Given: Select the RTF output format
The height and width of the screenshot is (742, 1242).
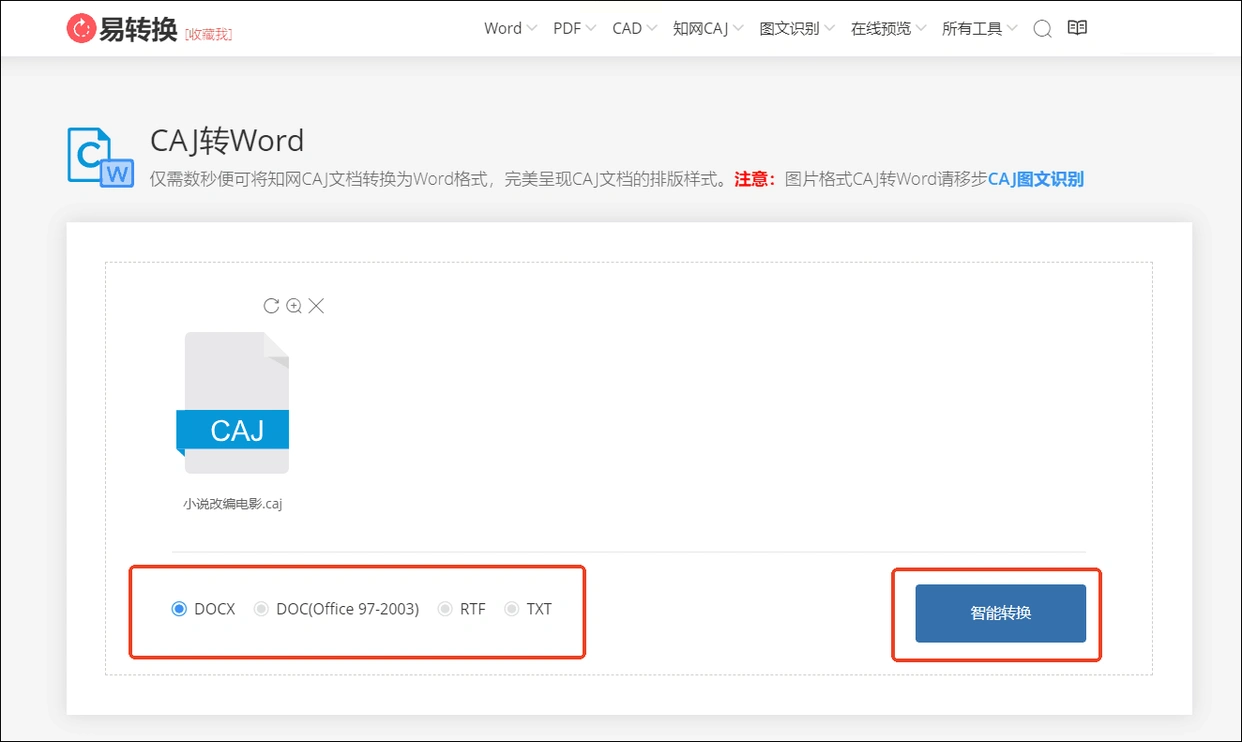Looking at the screenshot, I should tap(462, 609).
